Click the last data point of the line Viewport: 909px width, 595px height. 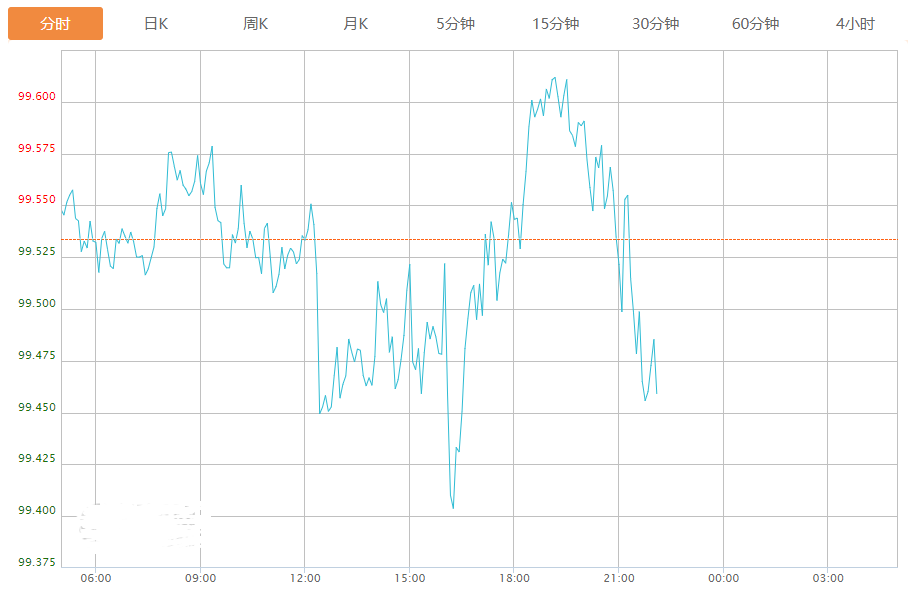(x=656, y=393)
